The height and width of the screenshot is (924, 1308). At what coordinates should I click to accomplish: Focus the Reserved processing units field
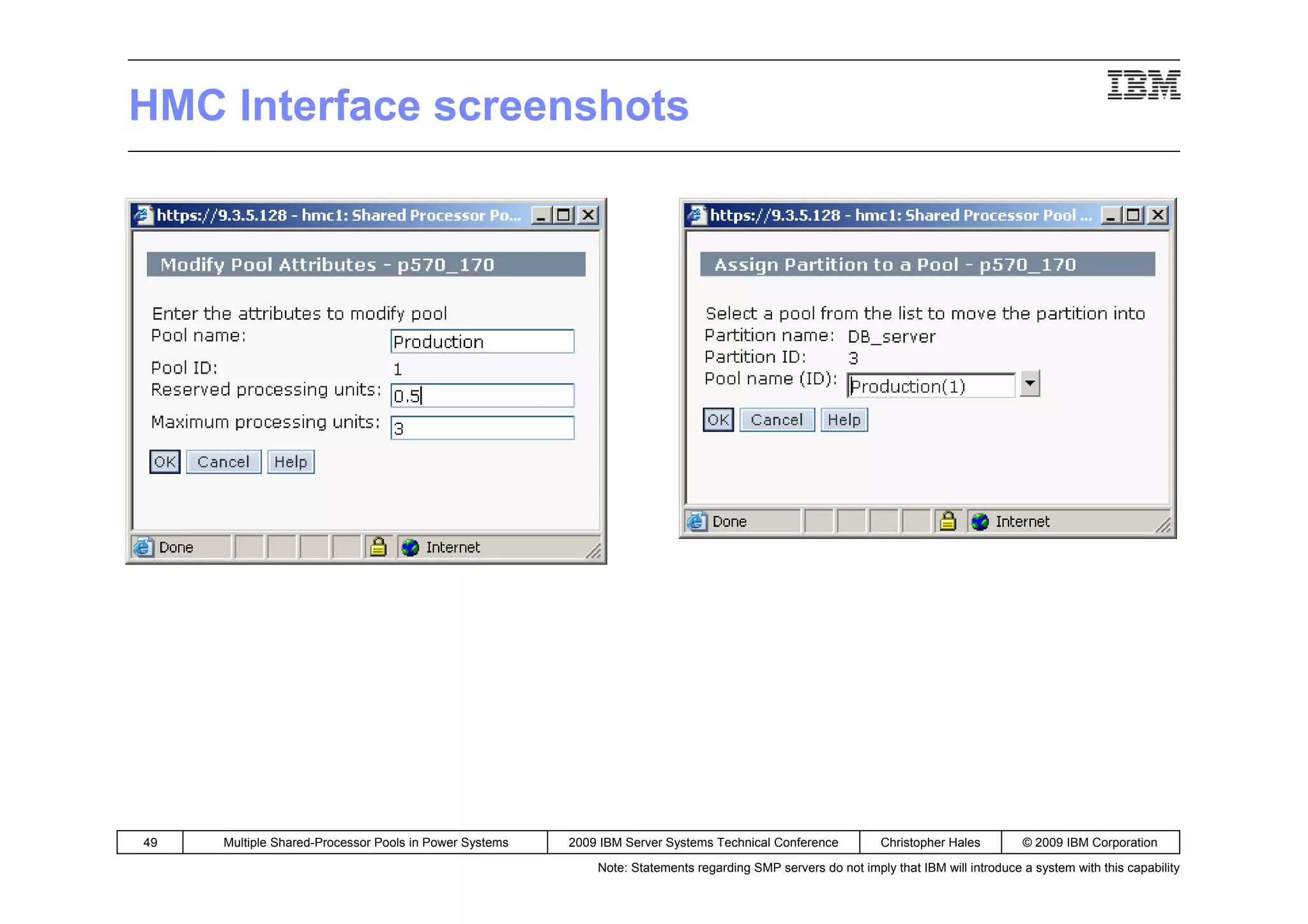click(x=482, y=396)
